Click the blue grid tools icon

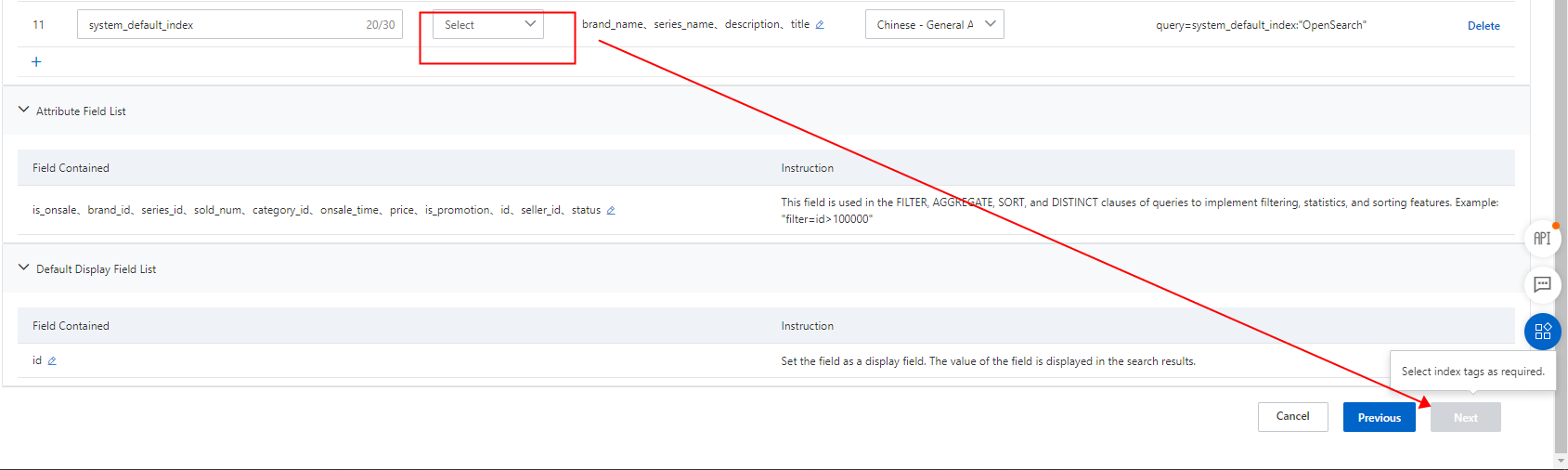[x=1542, y=332]
